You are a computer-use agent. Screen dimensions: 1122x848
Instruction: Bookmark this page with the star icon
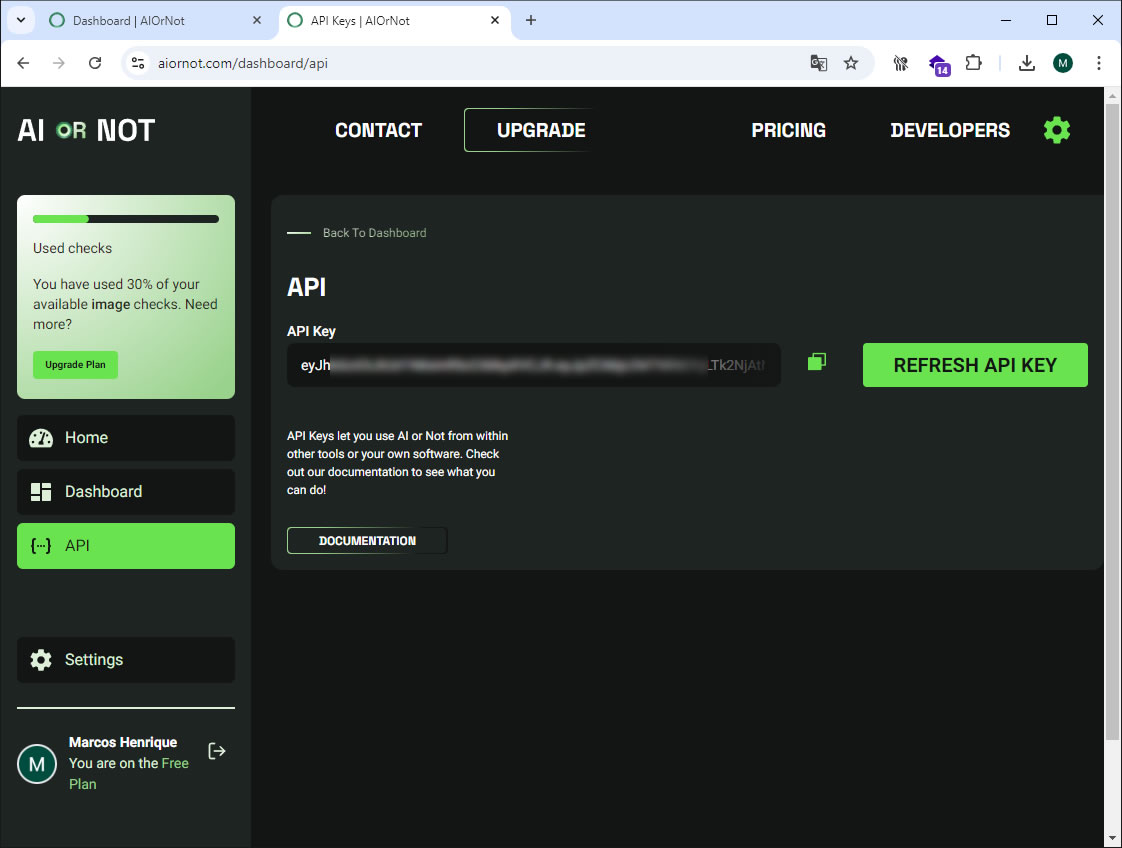tap(851, 63)
